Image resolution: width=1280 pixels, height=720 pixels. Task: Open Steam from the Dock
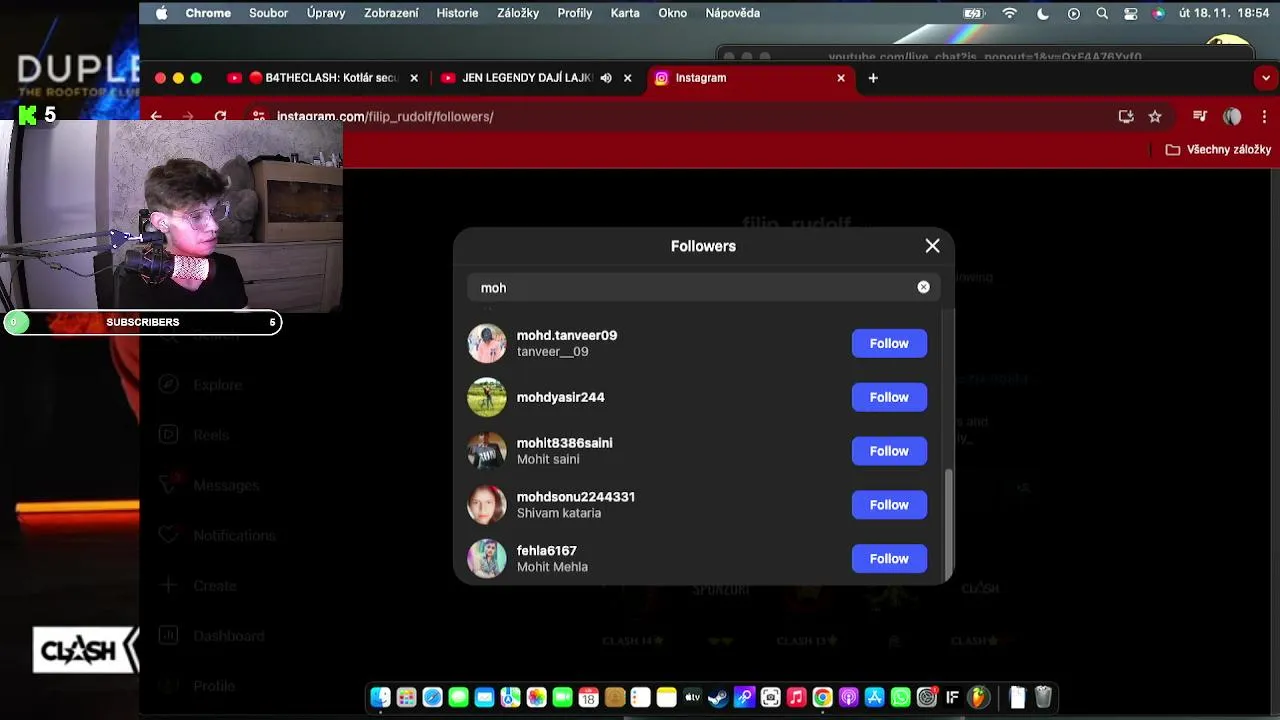point(718,697)
